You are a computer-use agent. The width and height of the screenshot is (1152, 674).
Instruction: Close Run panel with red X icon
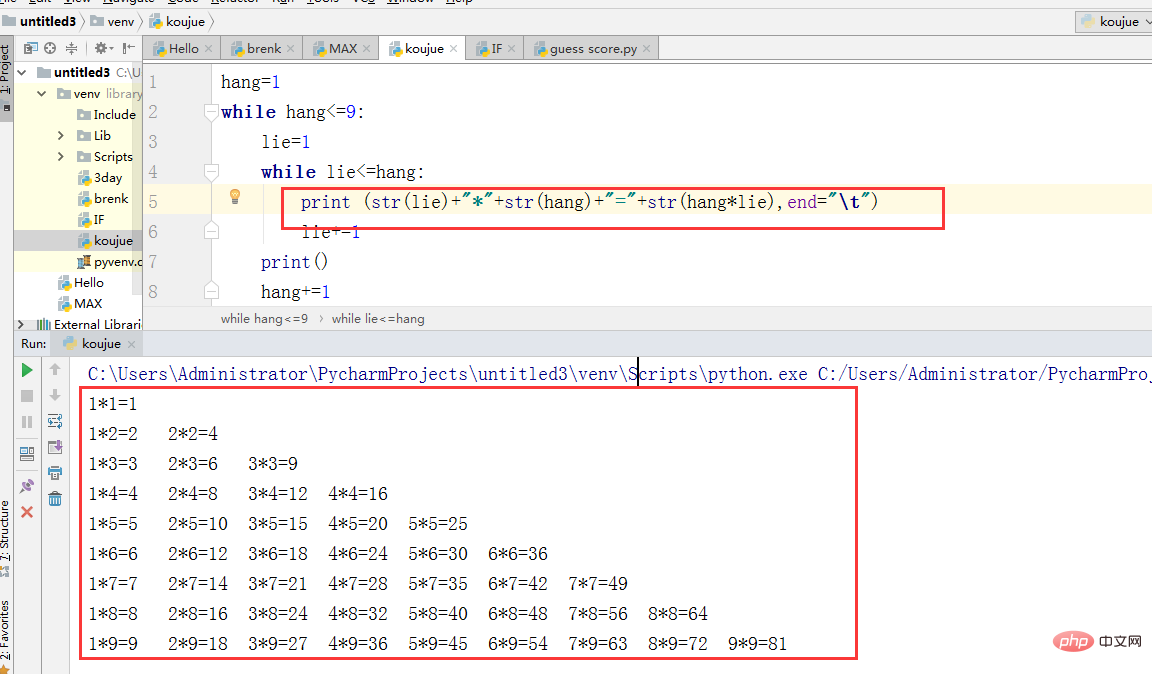click(27, 512)
